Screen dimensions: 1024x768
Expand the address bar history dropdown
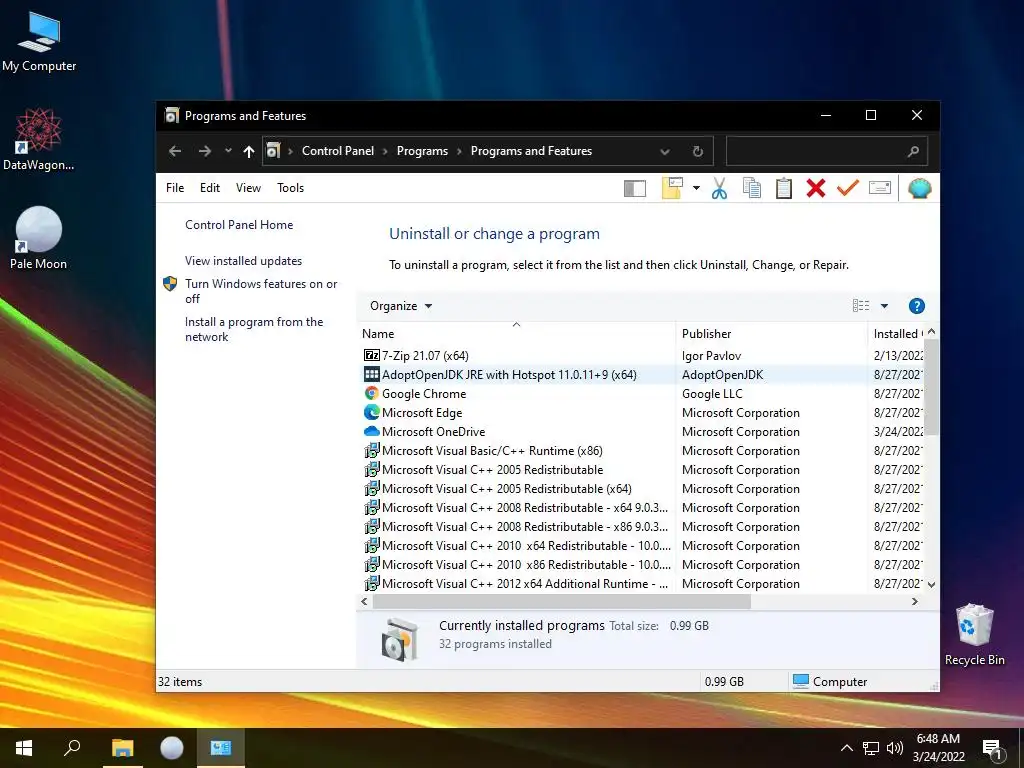(x=665, y=152)
